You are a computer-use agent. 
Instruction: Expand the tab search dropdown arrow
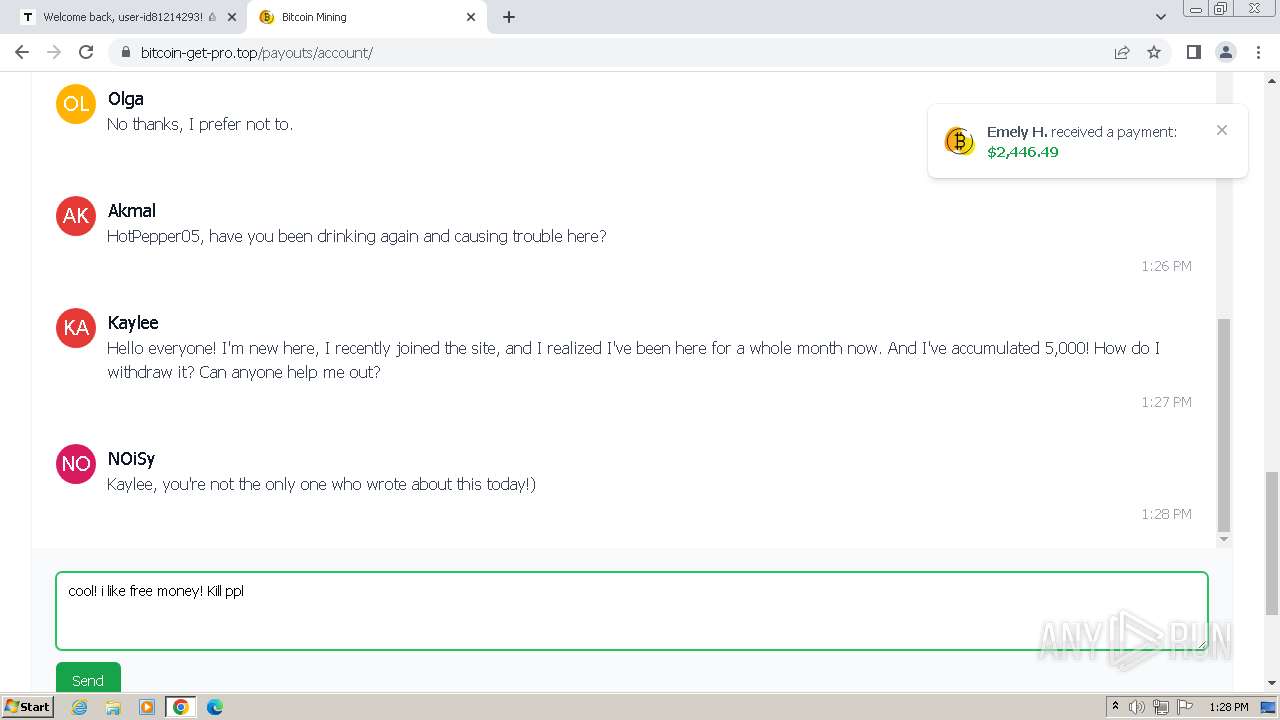click(1161, 17)
